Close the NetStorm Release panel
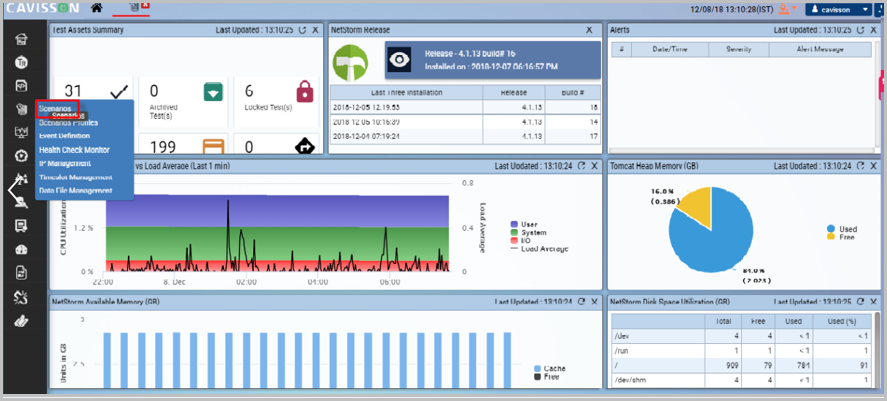887x401 pixels. pyautogui.click(x=589, y=30)
